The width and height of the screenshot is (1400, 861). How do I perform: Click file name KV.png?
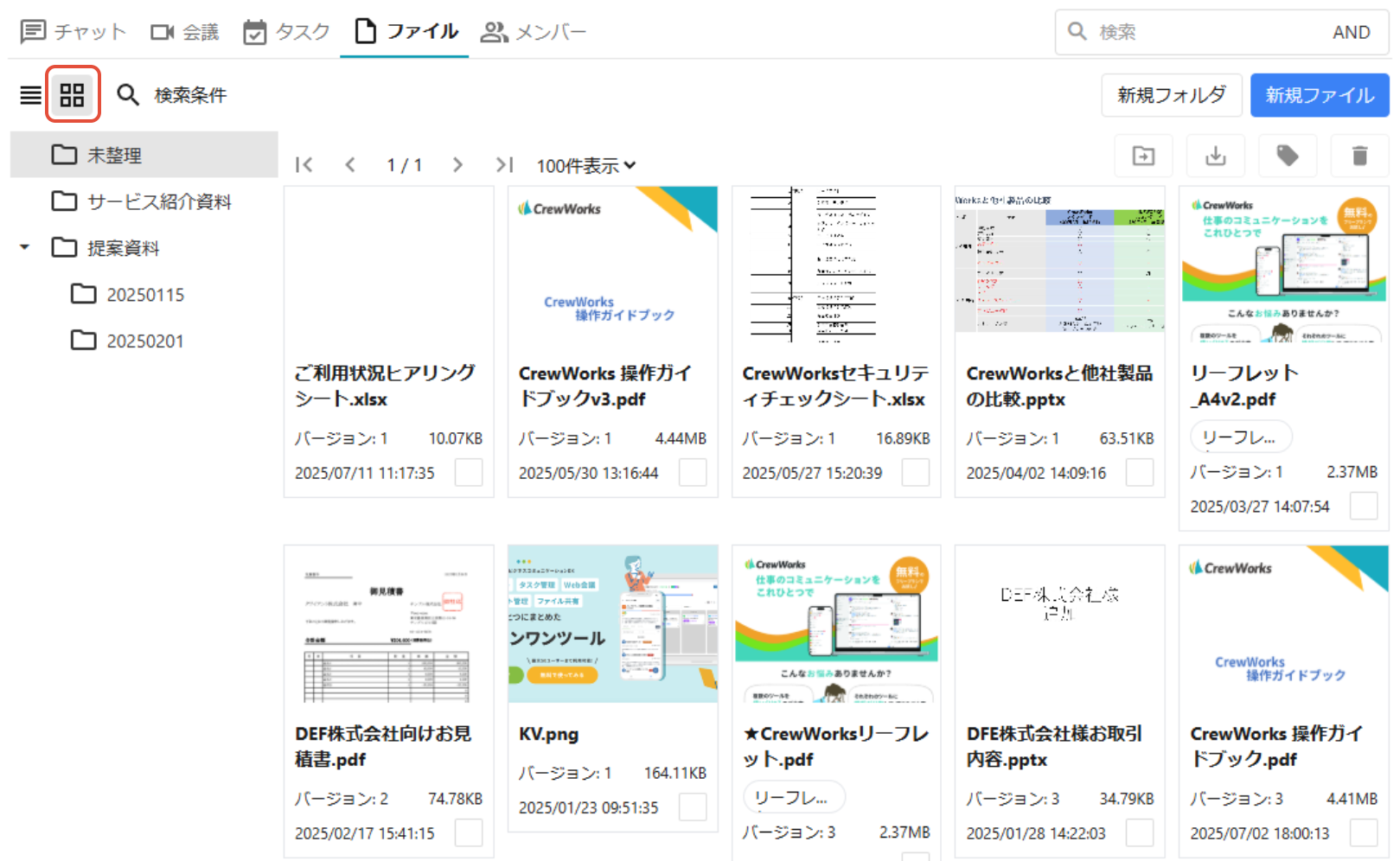click(549, 734)
